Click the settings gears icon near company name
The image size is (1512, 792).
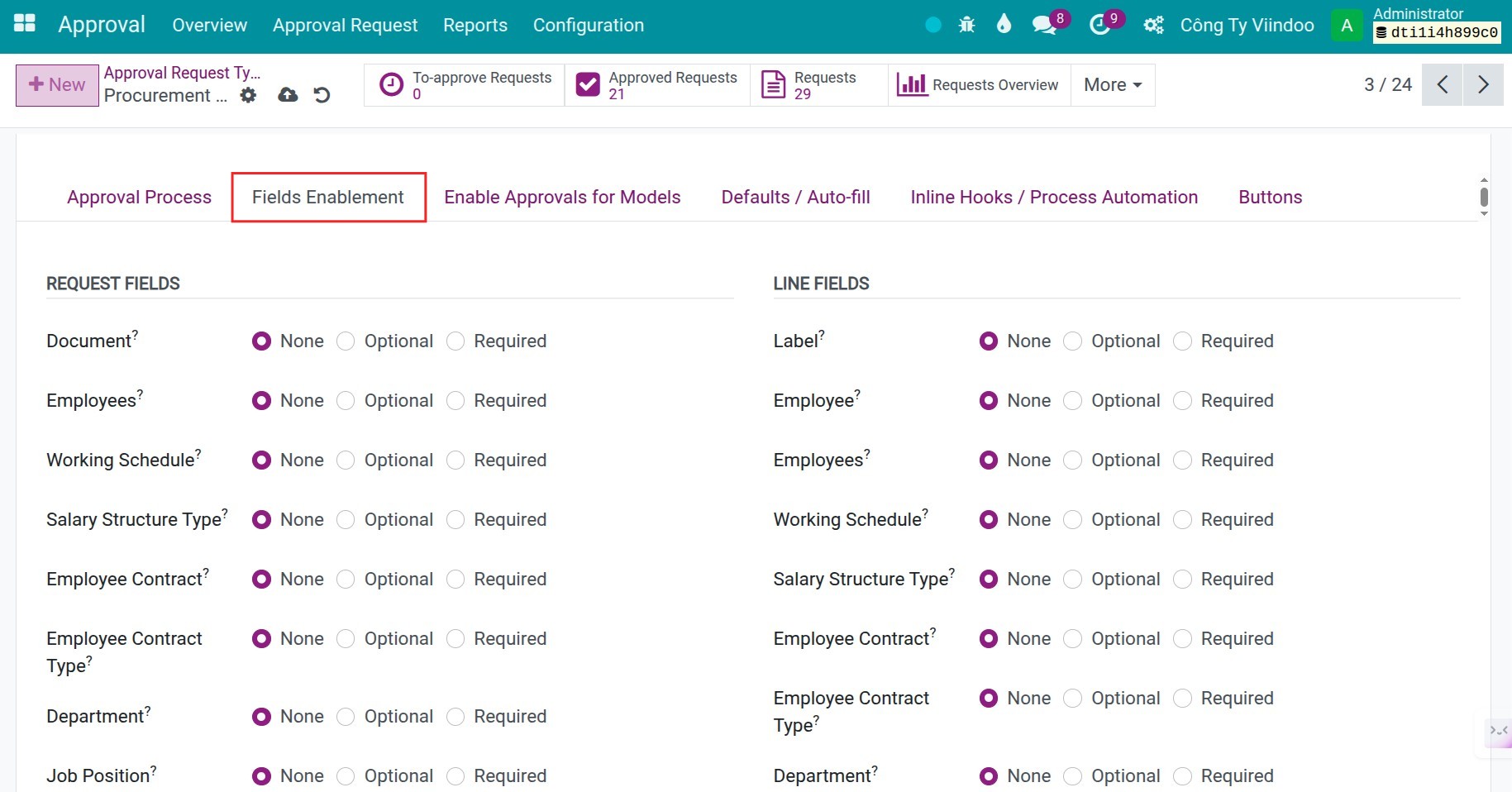click(1152, 25)
